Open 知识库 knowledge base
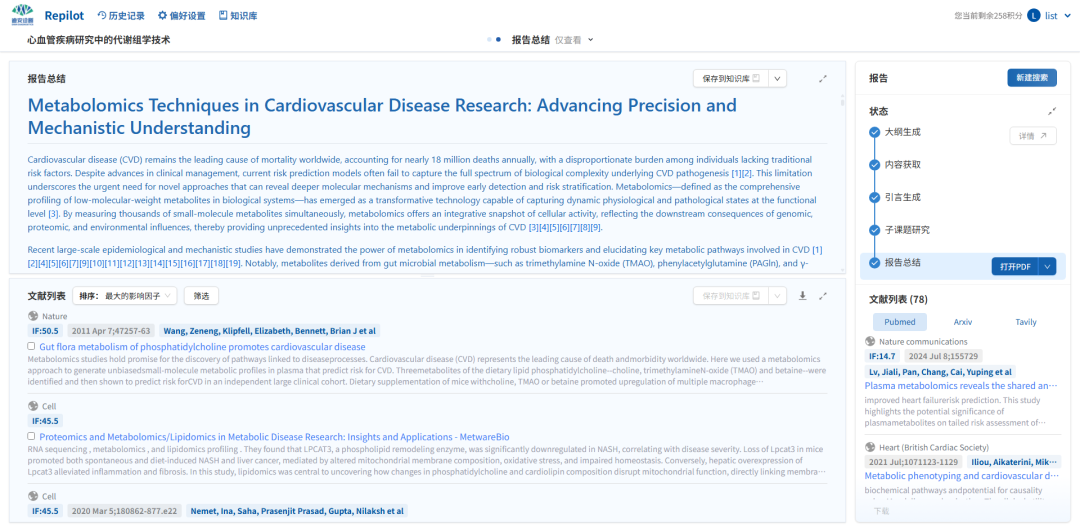This screenshot has height=532, width=1080. click(238, 16)
